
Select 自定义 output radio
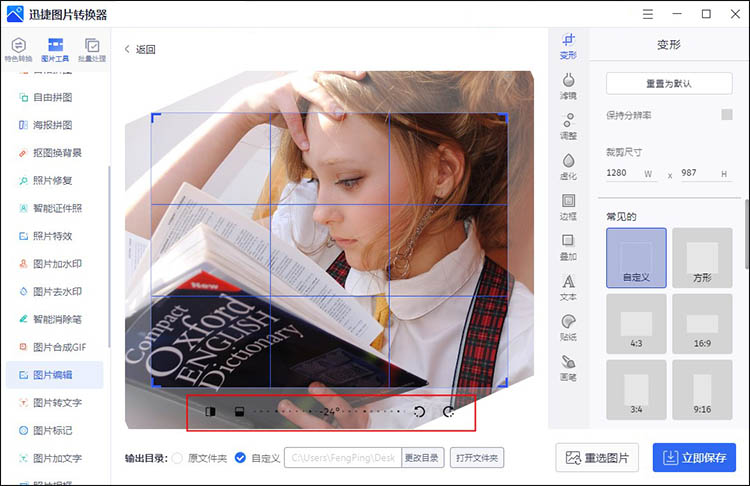(240, 458)
